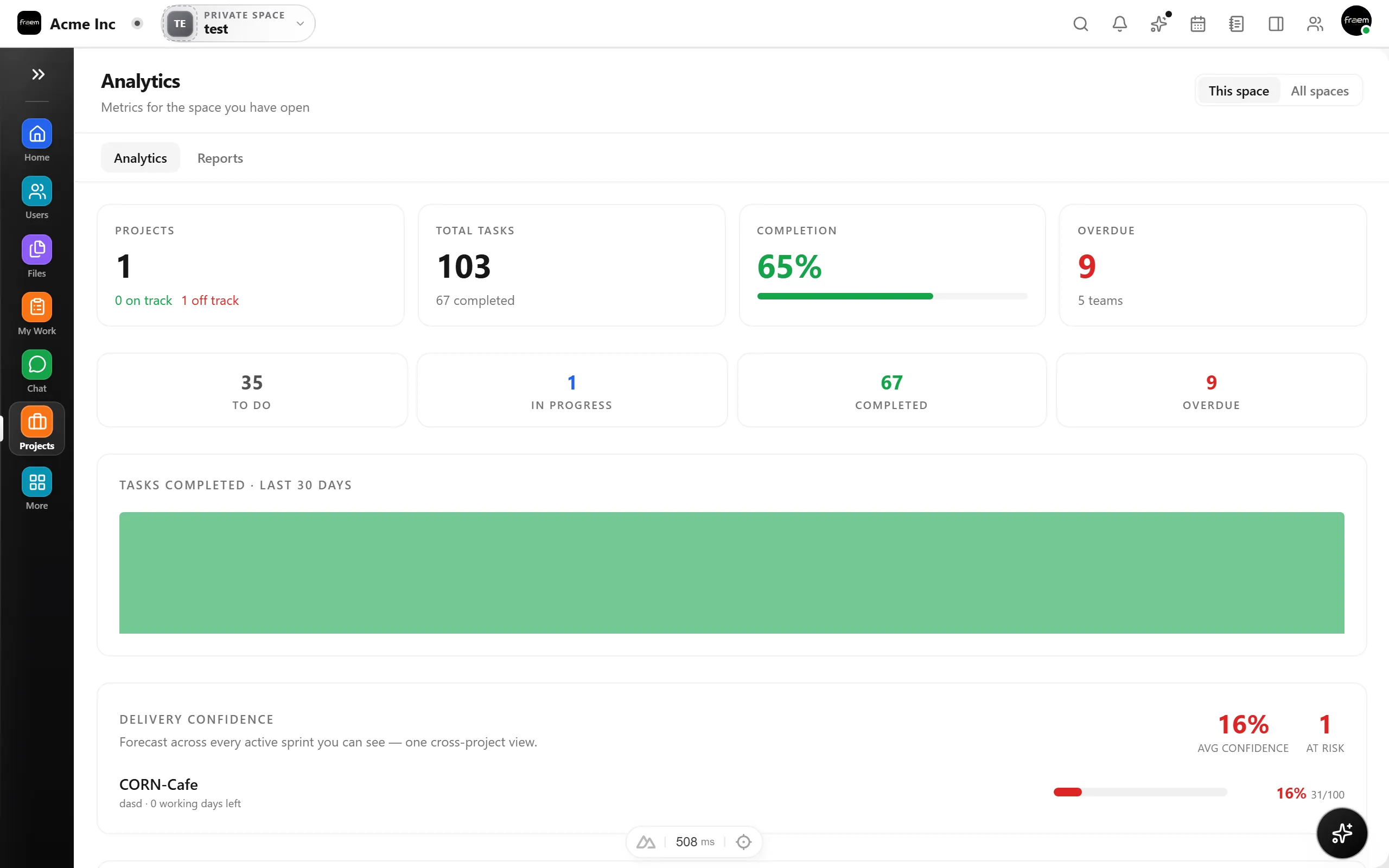Click the red CORN-Cafe confidence bar
Viewport: 1389px width, 868px height.
pyautogui.click(x=1140, y=792)
